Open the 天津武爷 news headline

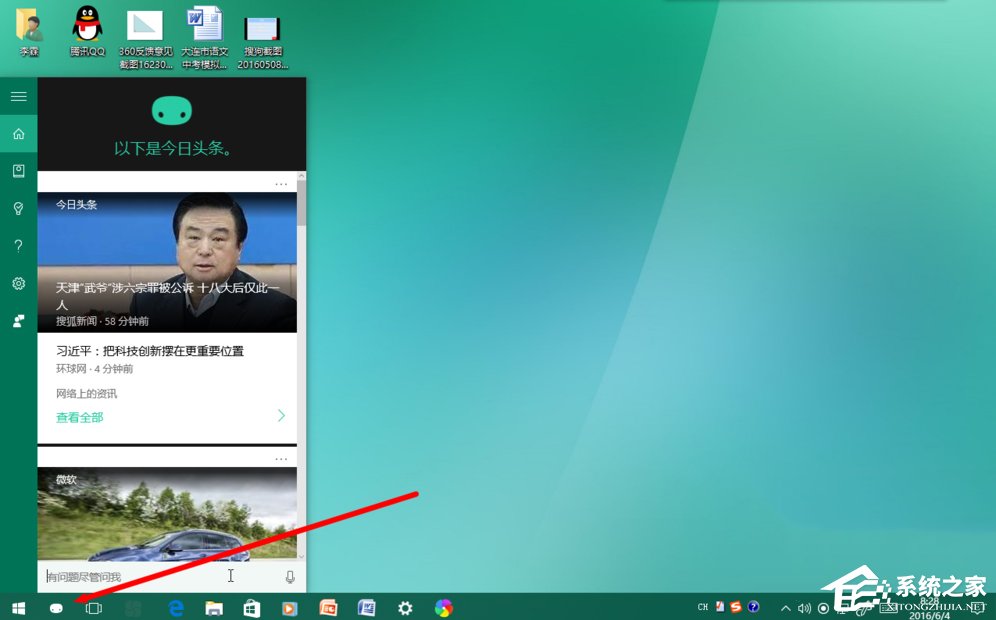168,290
